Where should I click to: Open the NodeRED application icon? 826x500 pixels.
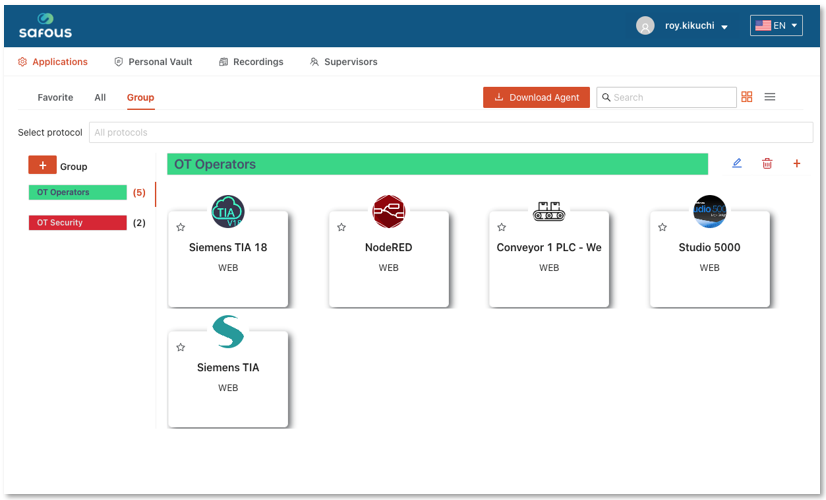tap(389, 211)
